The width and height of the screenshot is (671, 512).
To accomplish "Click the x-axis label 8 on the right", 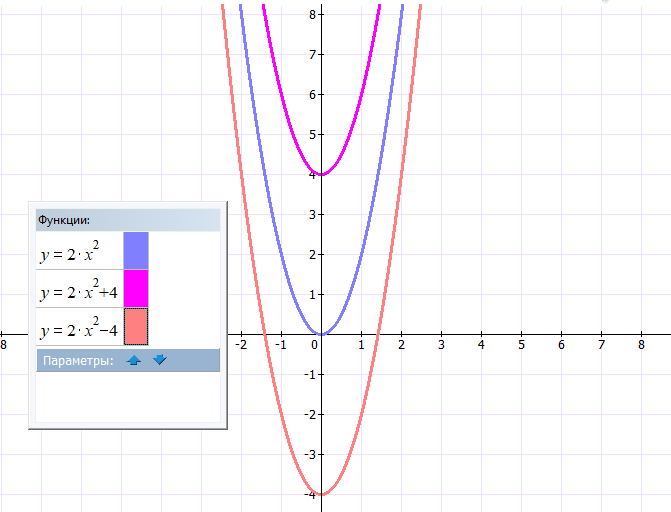I will pos(641,344).
